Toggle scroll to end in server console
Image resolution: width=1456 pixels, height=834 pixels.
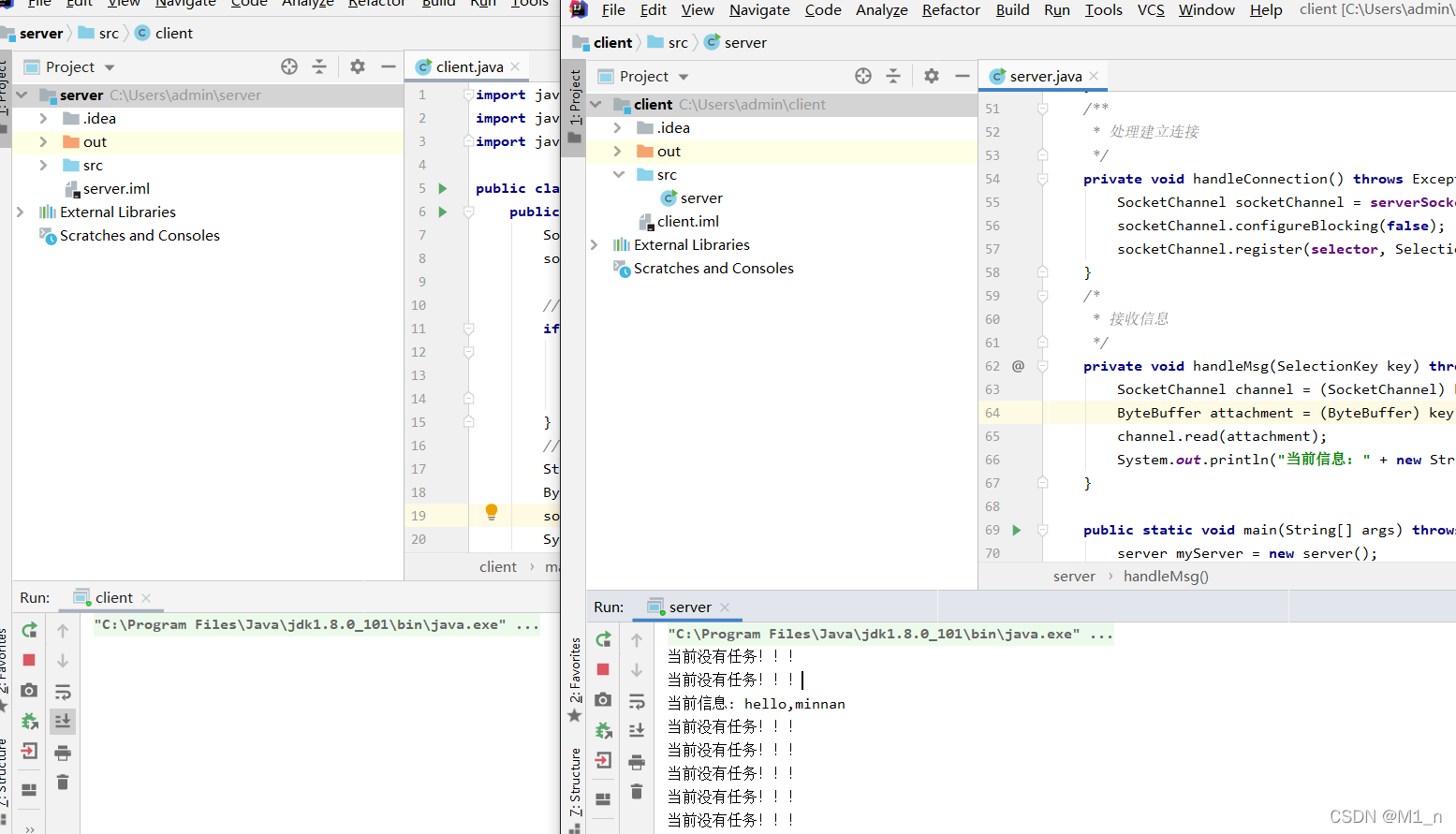pyautogui.click(x=637, y=730)
